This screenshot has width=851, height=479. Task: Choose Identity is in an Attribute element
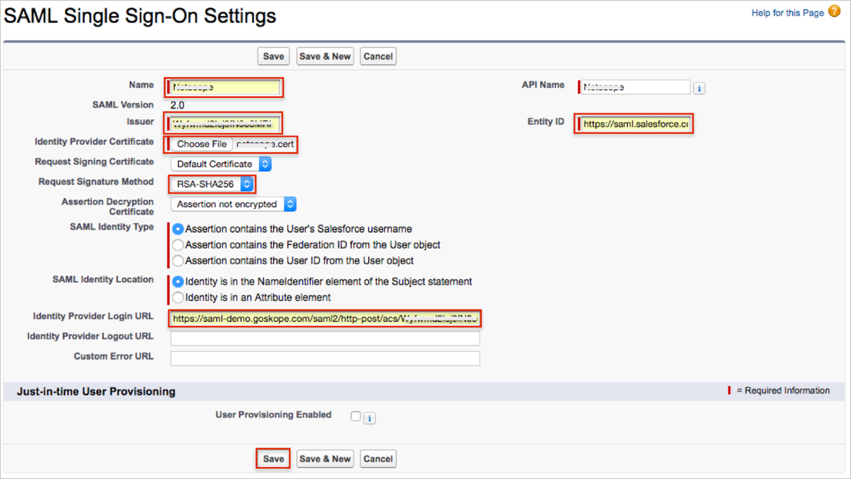point(178,298)
